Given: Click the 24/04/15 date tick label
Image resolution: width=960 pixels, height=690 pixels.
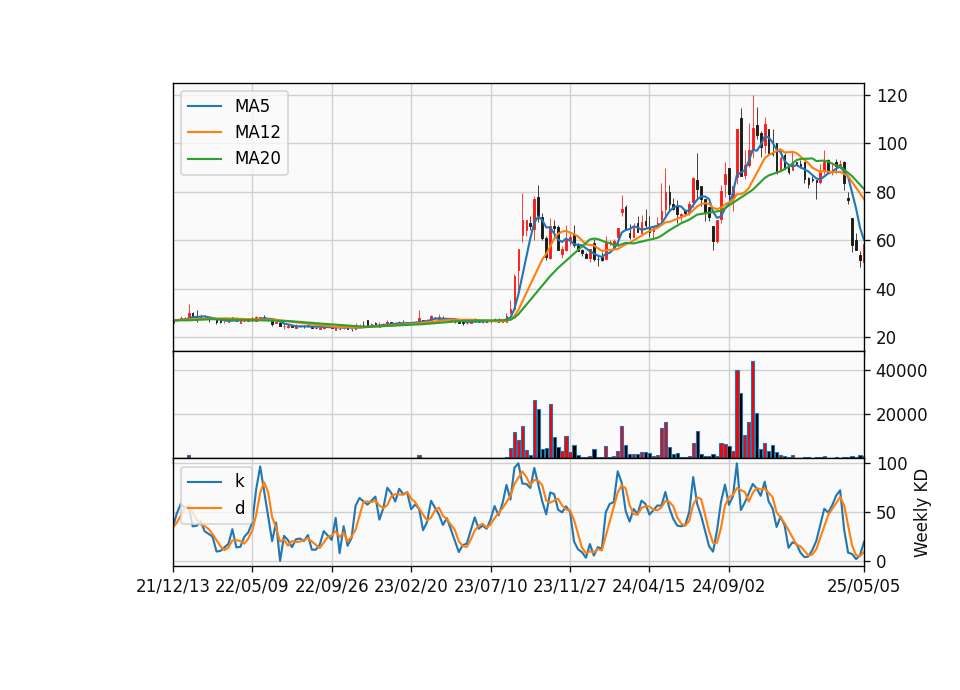Looking at the screenshot, I should [649, 586].
